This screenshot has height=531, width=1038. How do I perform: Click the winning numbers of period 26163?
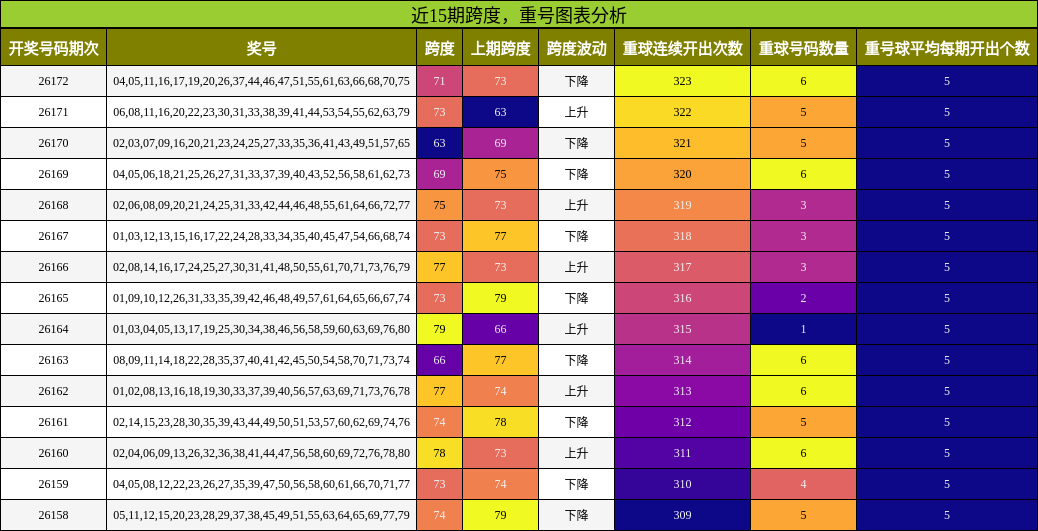pyautogui.click(x=261, y=360)
